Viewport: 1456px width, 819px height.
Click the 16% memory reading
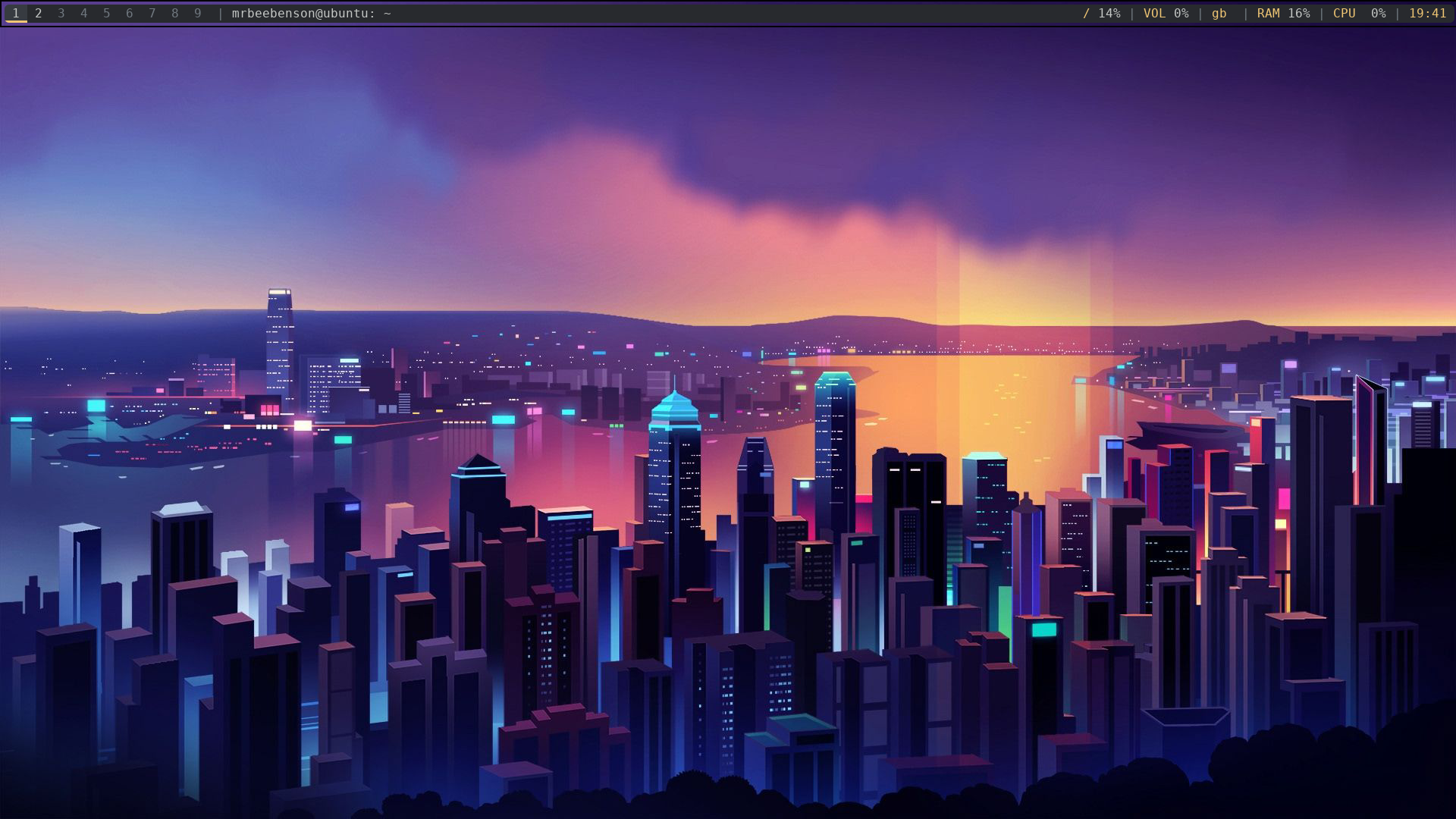(x=1298, y=14)
